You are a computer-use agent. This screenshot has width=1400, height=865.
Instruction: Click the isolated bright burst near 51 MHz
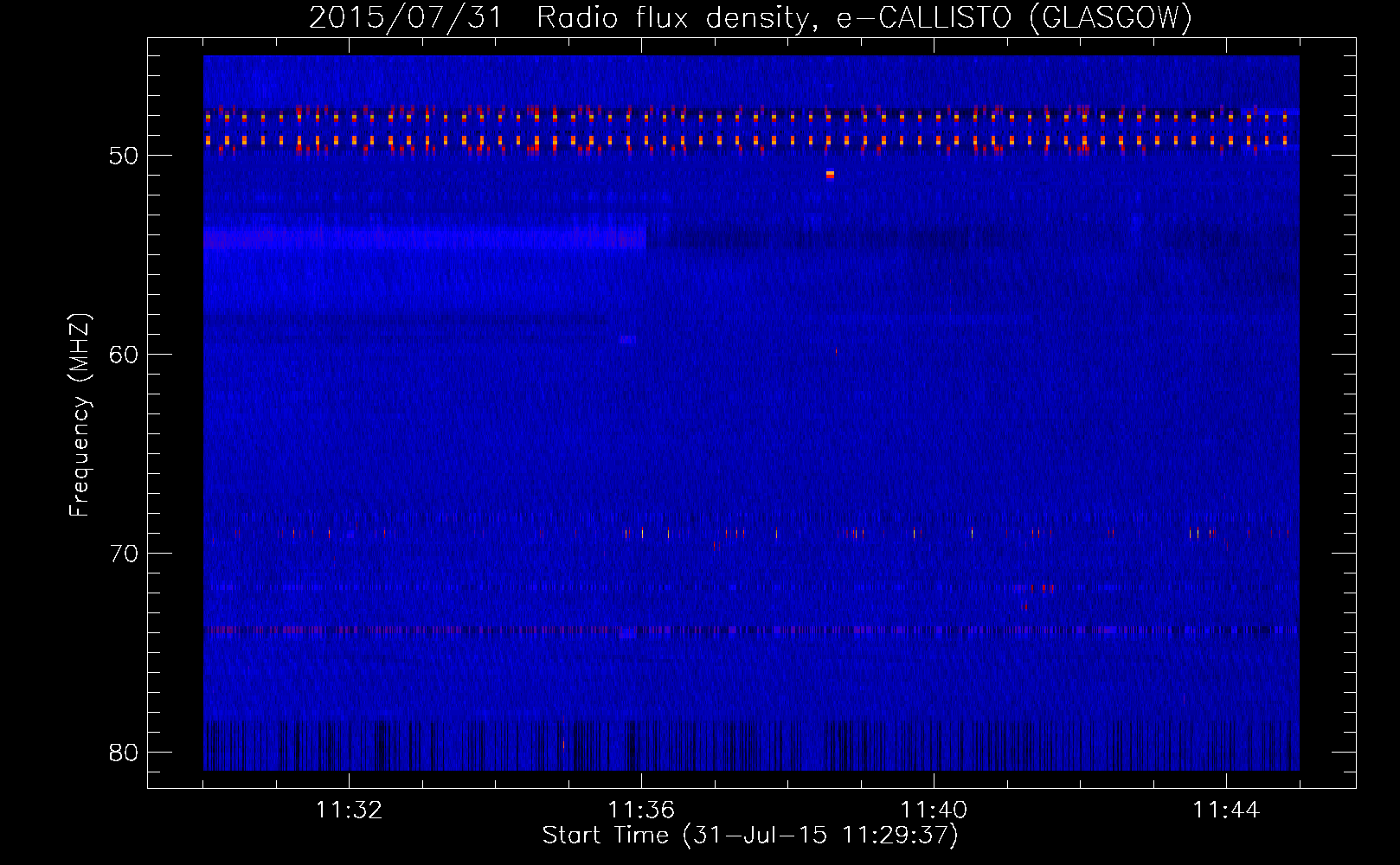point(830,175)
